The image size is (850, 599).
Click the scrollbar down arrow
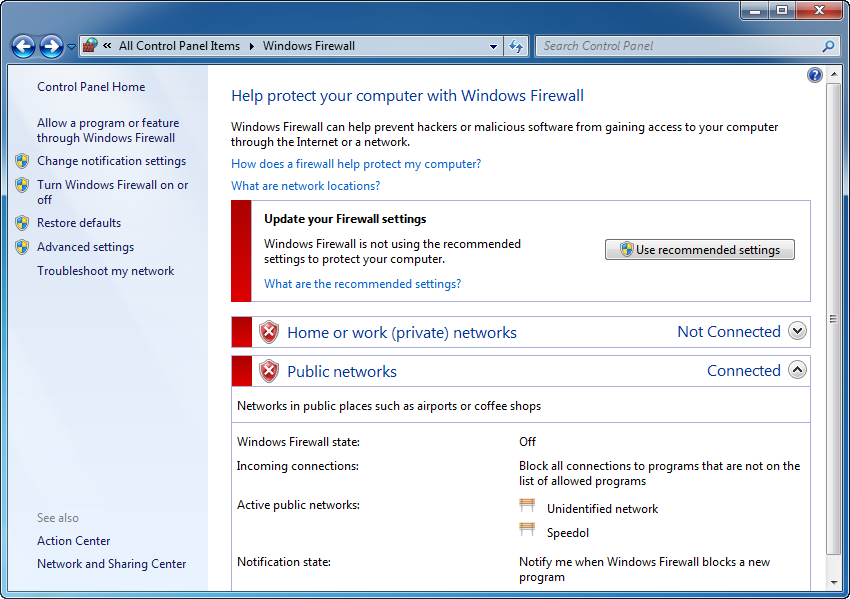tap(834, 583)
